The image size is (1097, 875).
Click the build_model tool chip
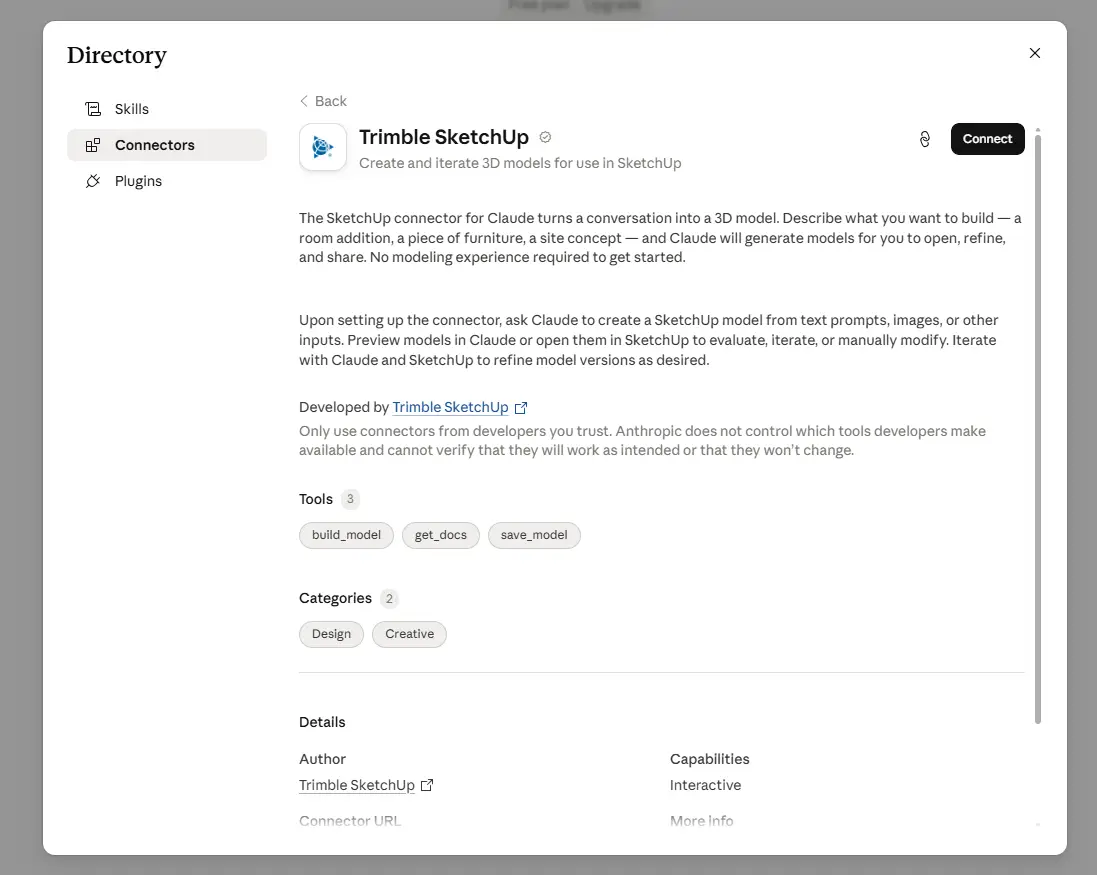[x=346, y=535]
